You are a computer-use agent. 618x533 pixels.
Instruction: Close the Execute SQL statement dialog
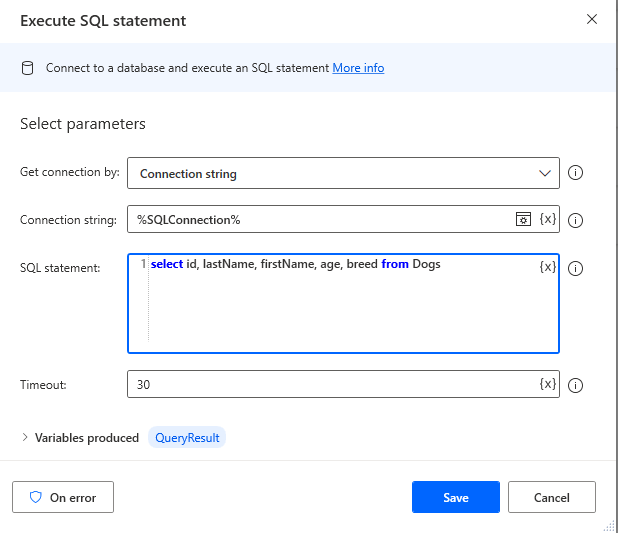tap(592, 20)
